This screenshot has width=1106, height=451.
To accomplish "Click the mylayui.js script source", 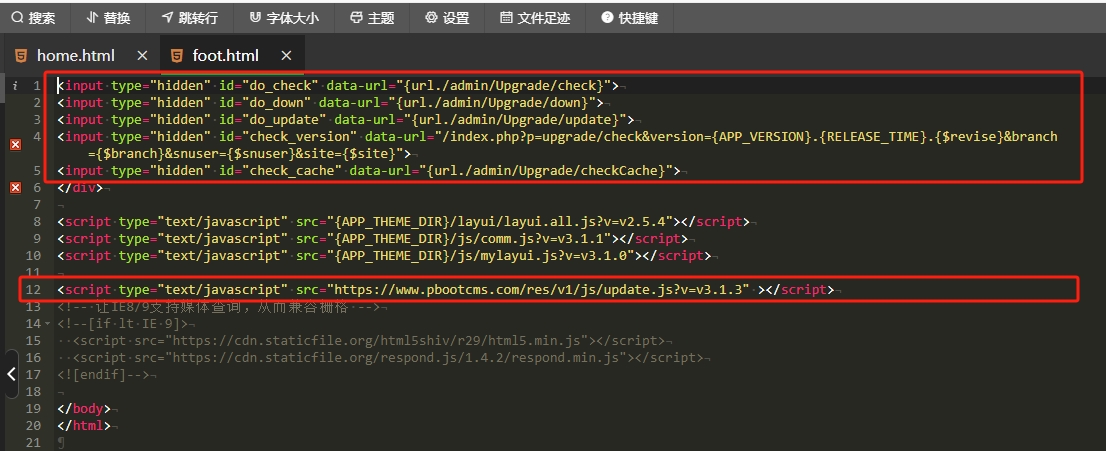I will pos(483,255).
